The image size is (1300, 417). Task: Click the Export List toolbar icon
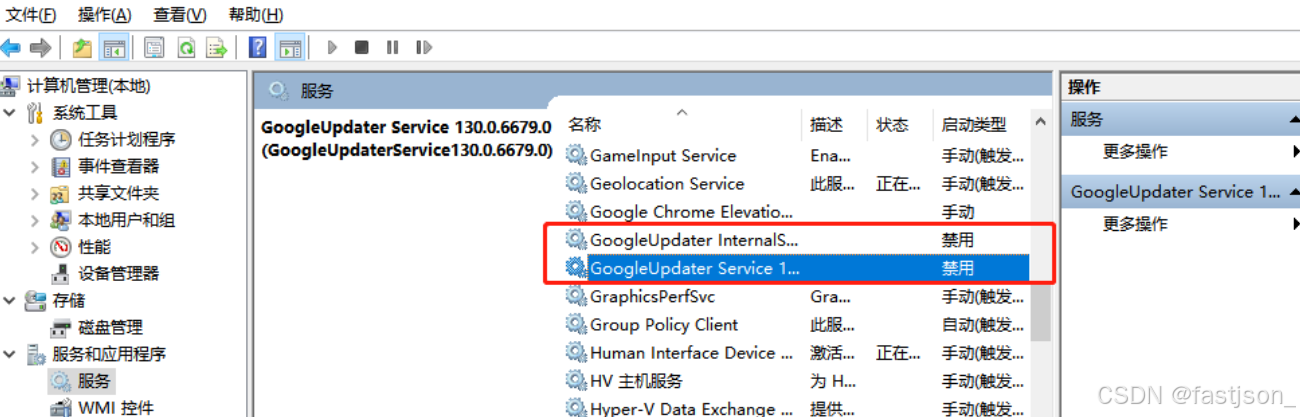[216, 47]
